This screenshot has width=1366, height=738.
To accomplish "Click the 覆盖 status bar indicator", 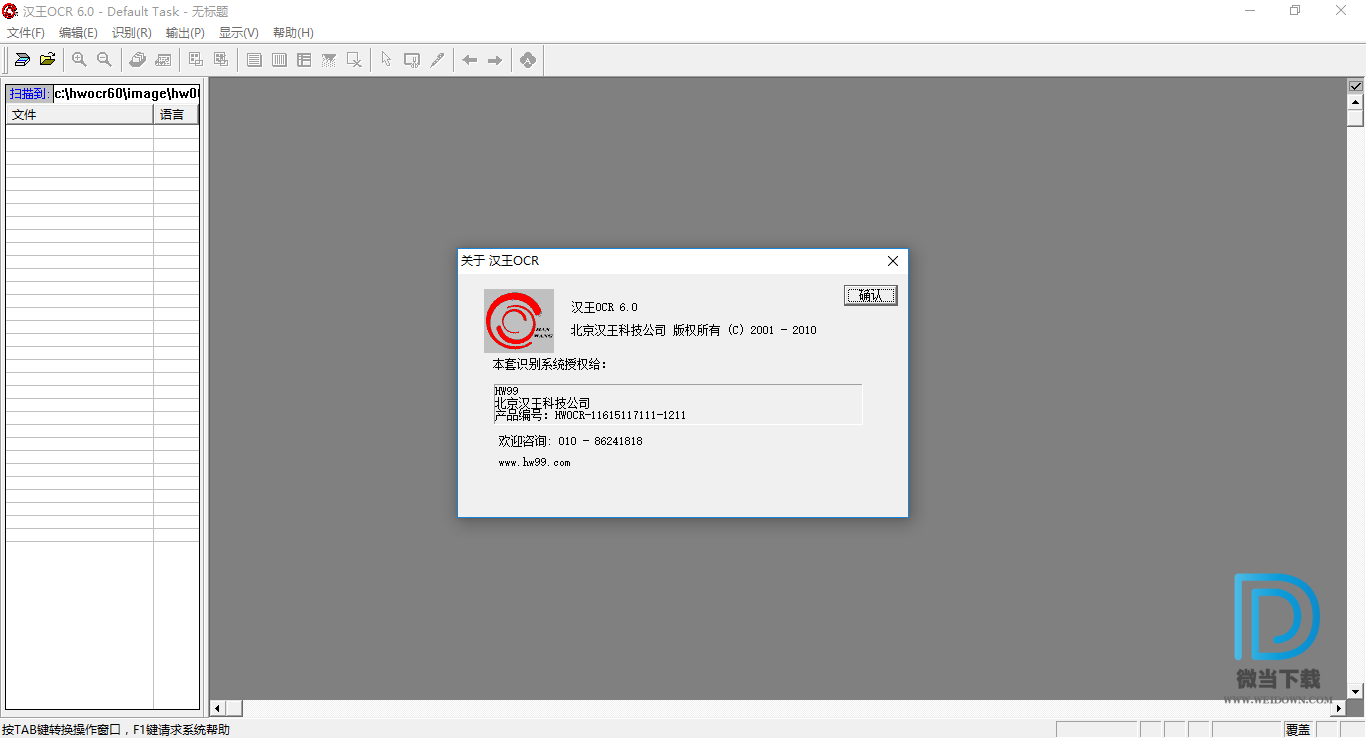I will [x=1298, y=730].
